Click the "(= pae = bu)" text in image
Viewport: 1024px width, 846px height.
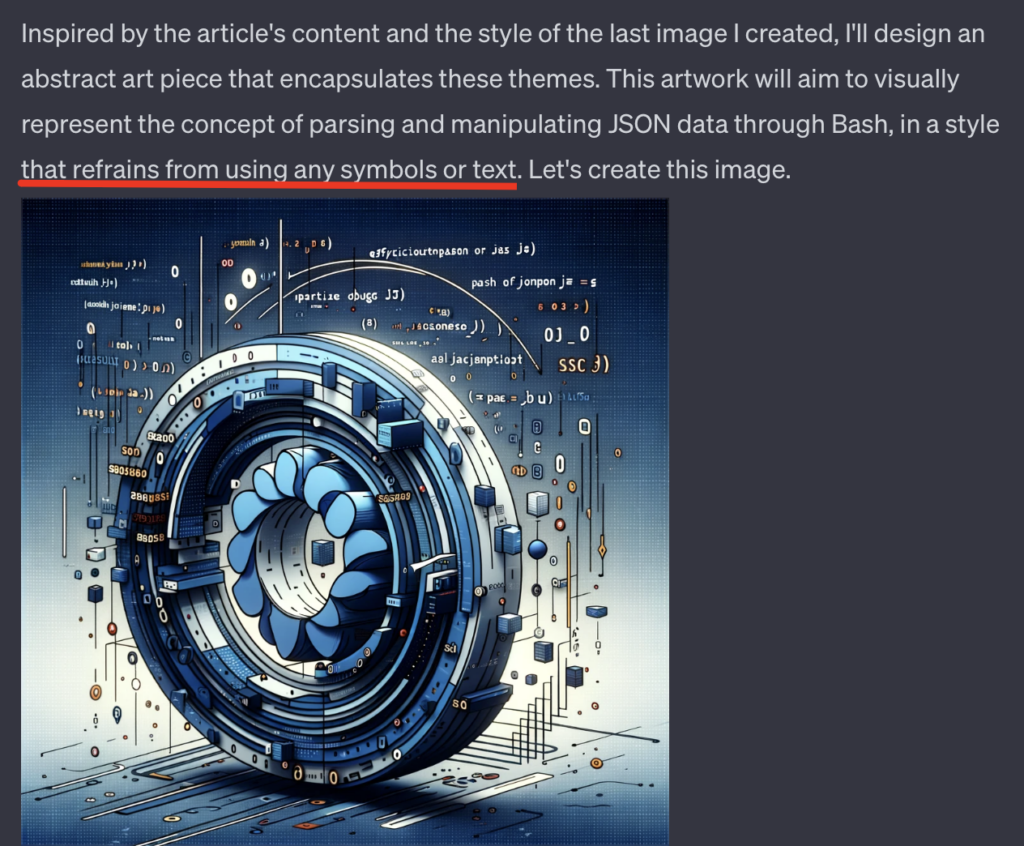click(x=510, y=397)
